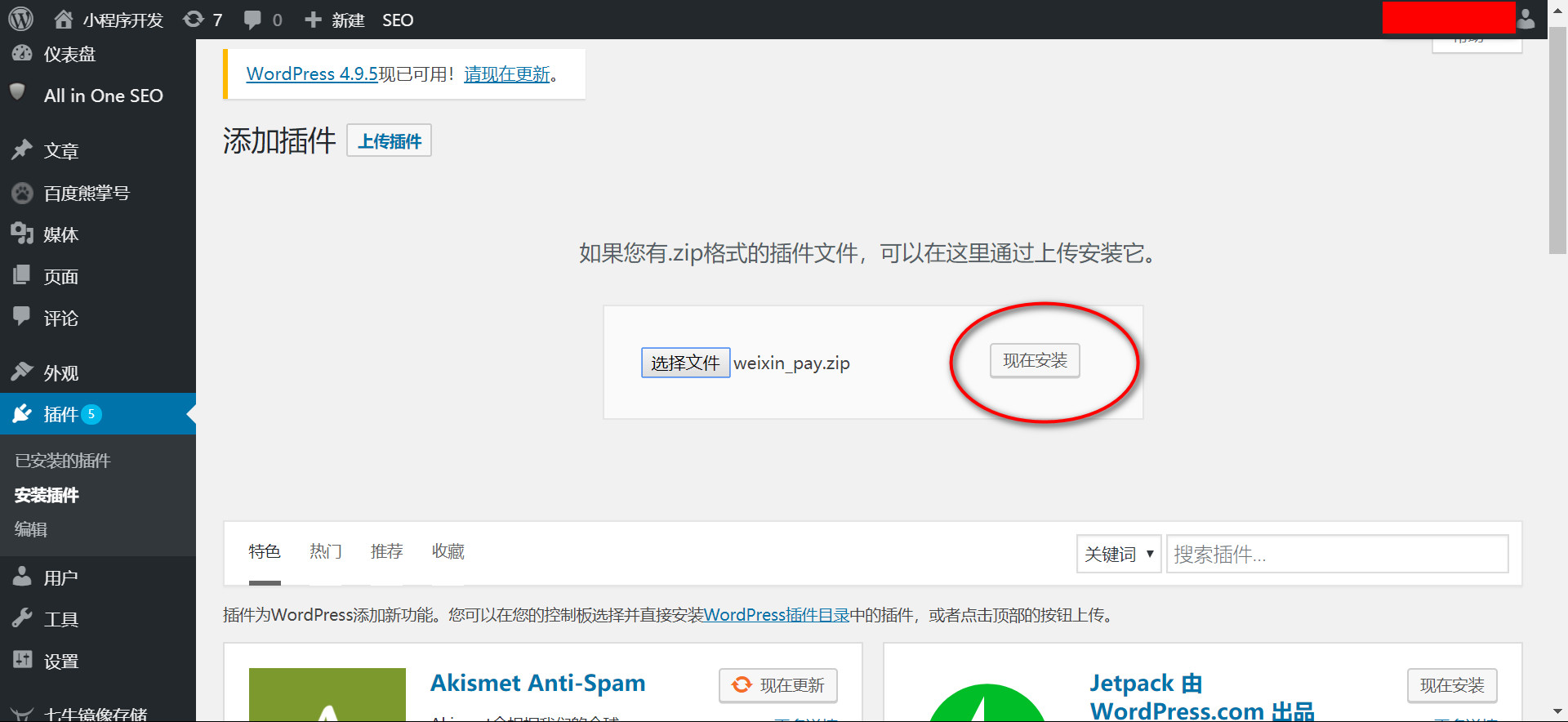Click the 搜索插件 search field
Viewport: 1568px width, 722px height.
pos(1337,554)
